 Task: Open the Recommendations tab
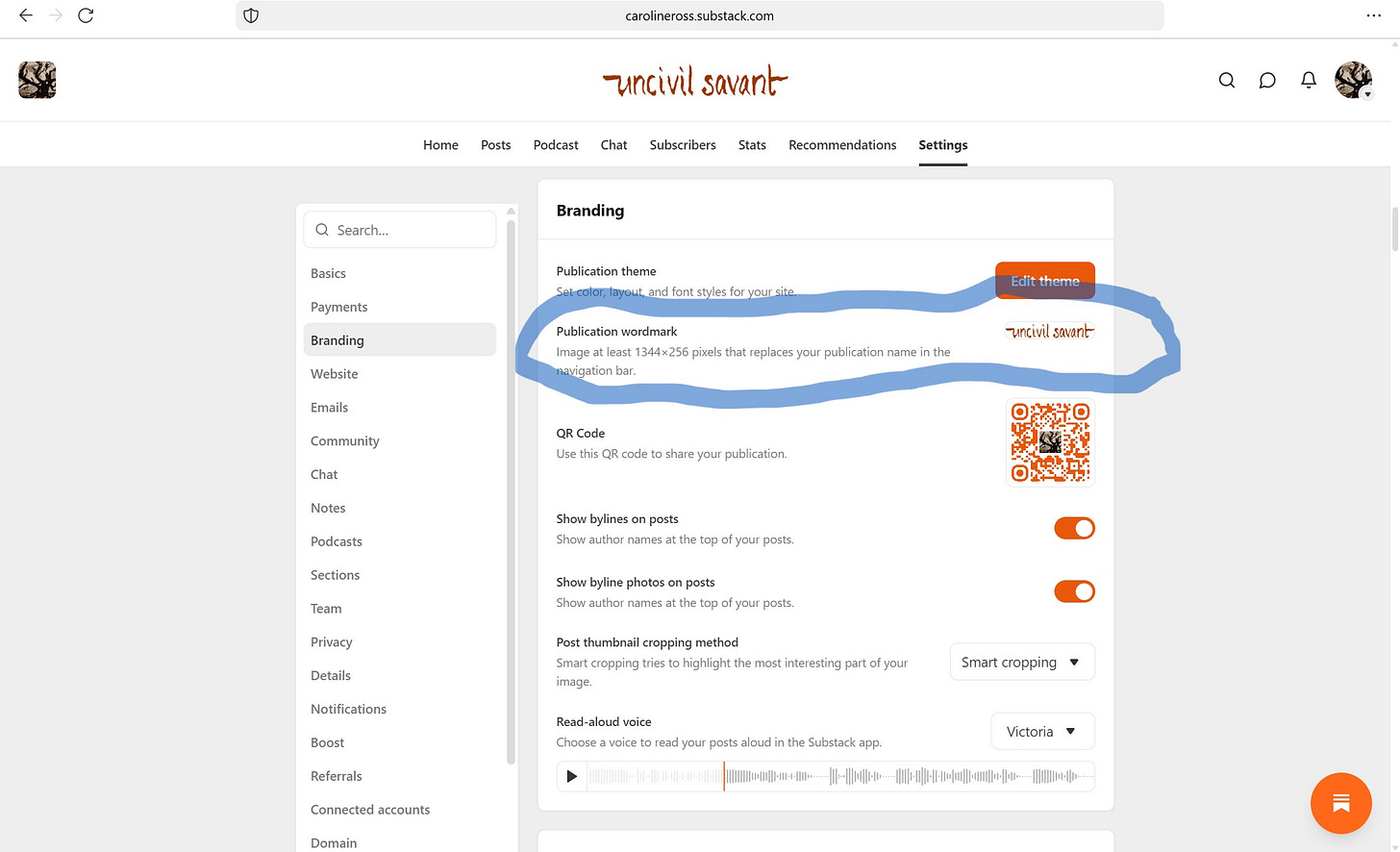pyautogui.click(x=842, y=145)
